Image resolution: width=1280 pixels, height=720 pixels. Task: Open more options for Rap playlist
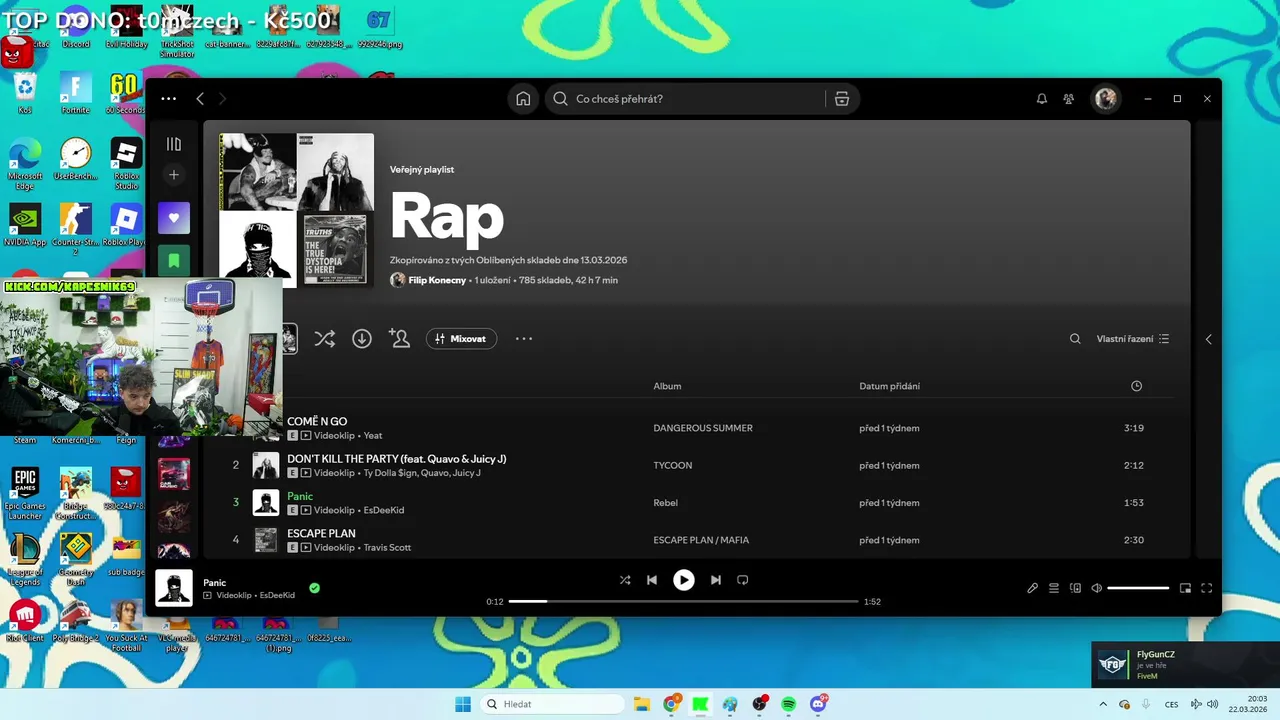[x=524, y=339]
